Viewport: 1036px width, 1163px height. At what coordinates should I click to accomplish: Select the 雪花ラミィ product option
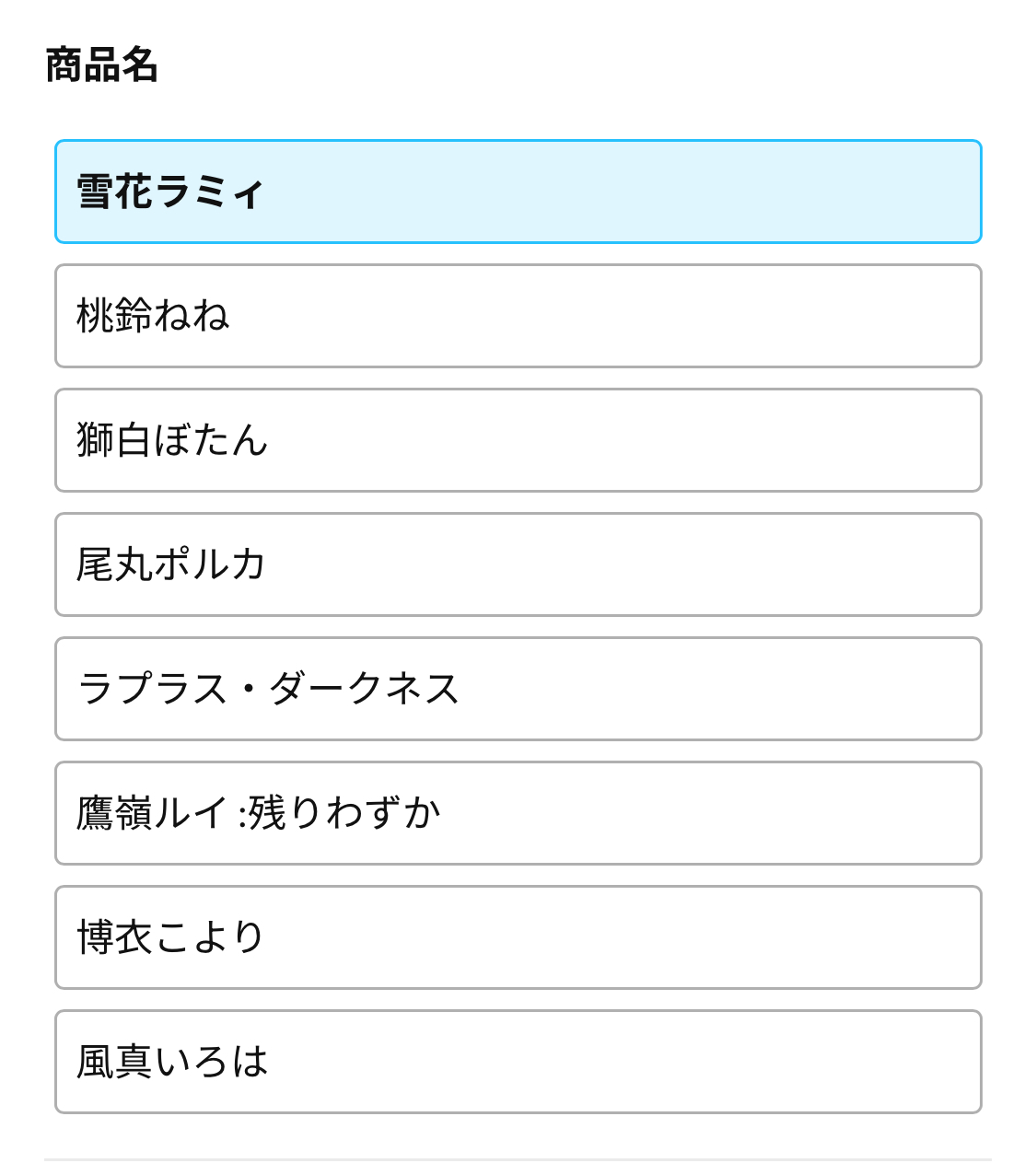coord(518,192)
